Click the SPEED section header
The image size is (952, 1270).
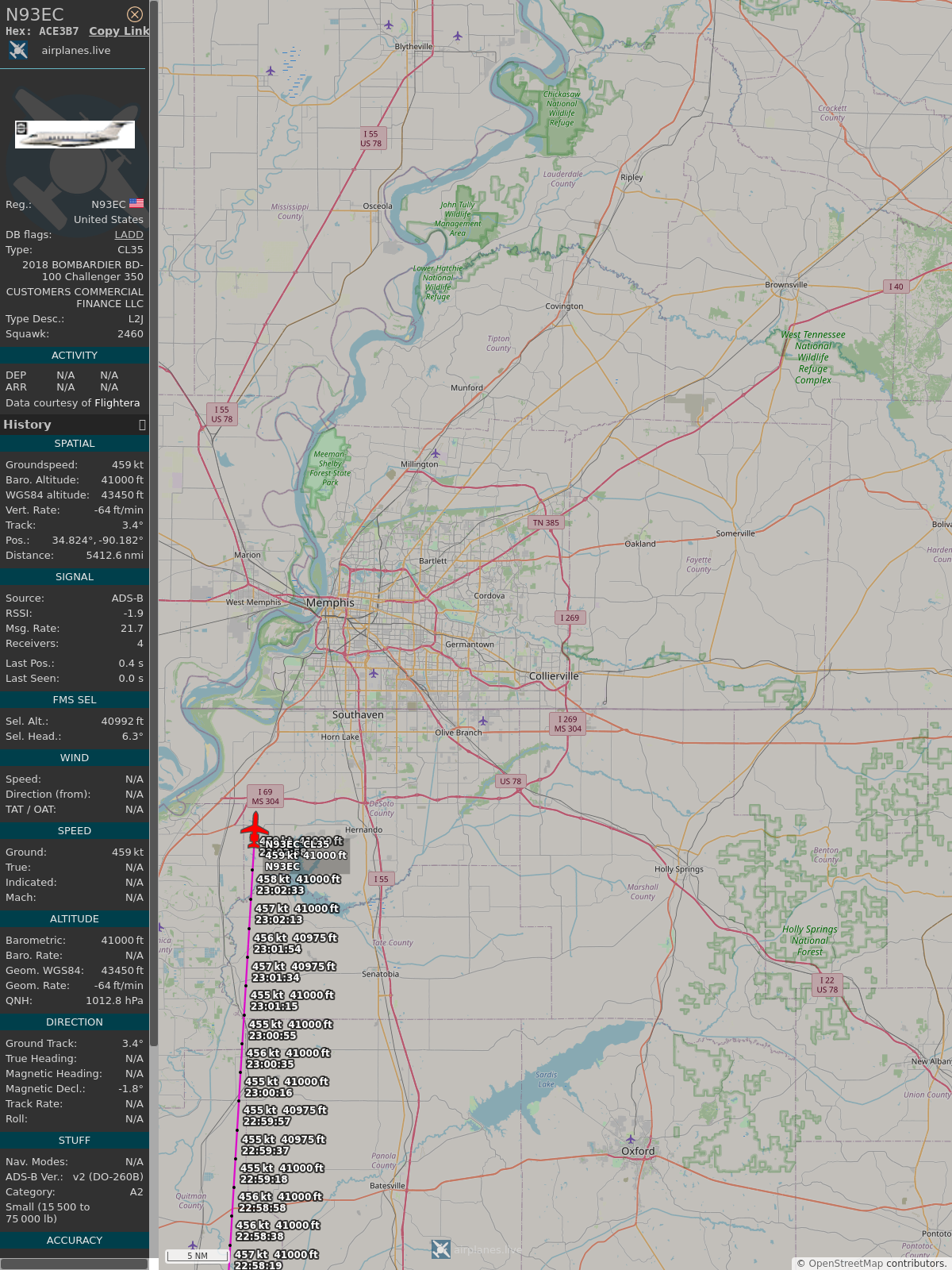75,830
